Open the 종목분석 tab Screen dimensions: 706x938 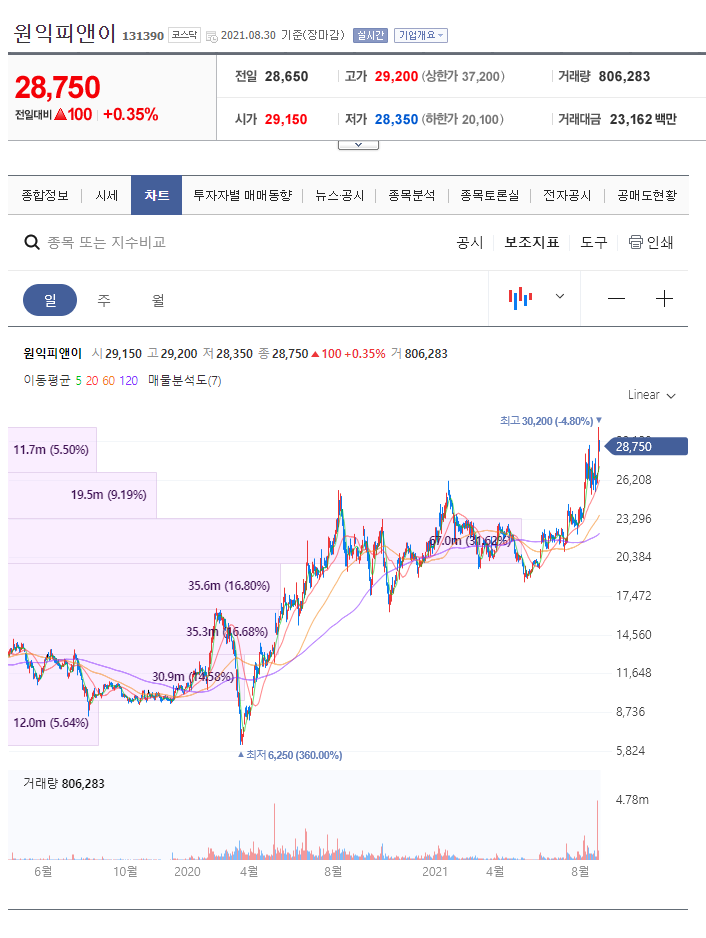click(x=412, y=195)
